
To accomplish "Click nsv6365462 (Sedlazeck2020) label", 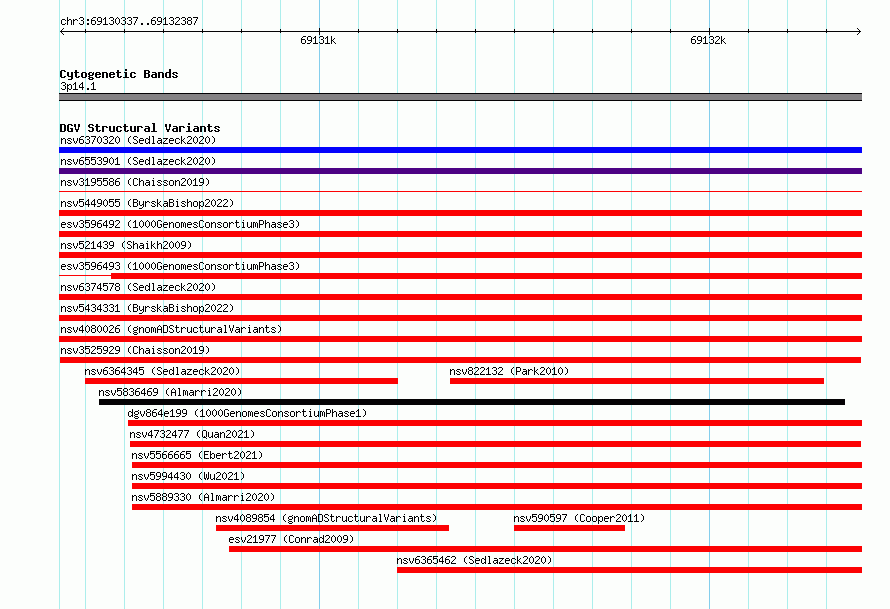I will 475,560.
